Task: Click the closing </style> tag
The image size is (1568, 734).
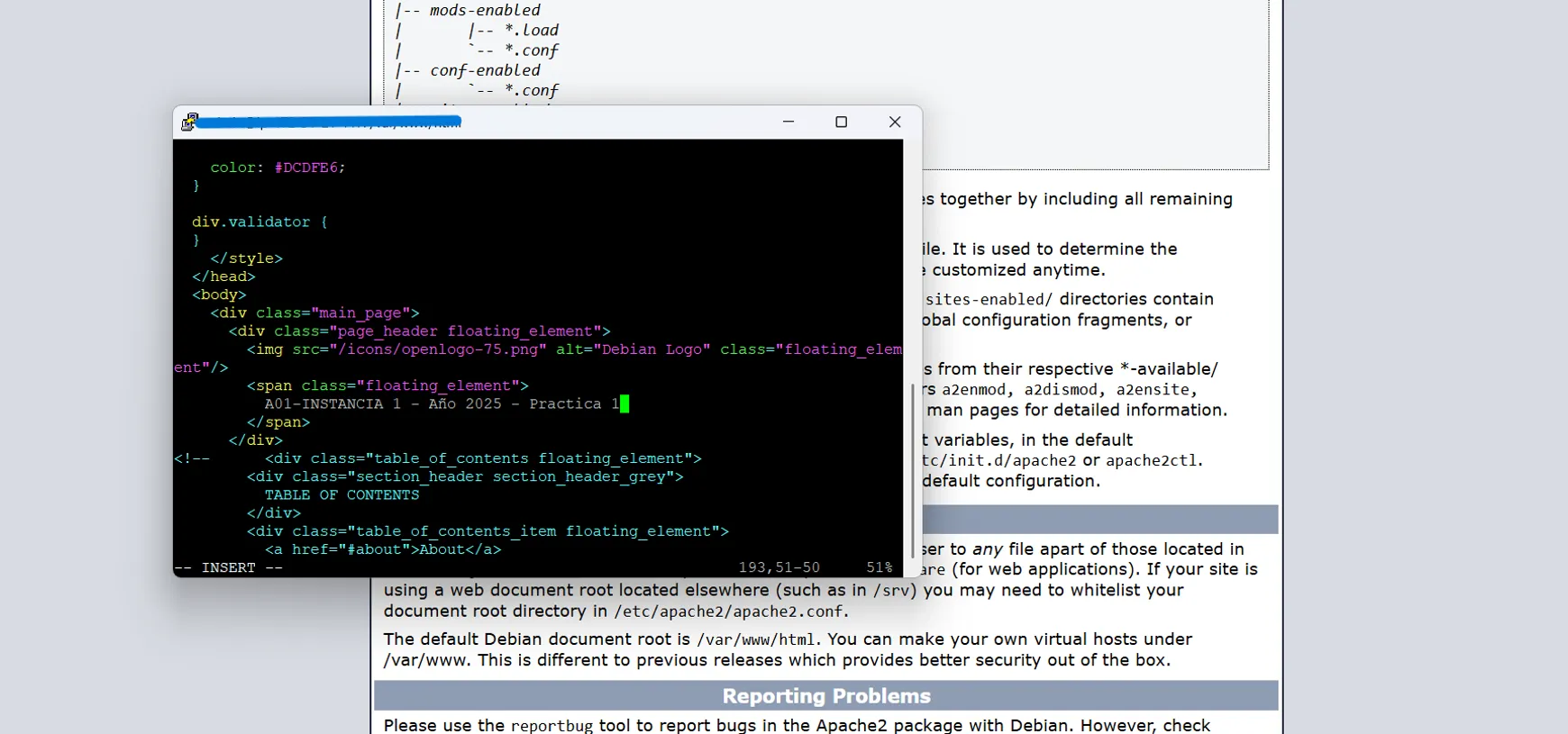Action: point(246,258)
